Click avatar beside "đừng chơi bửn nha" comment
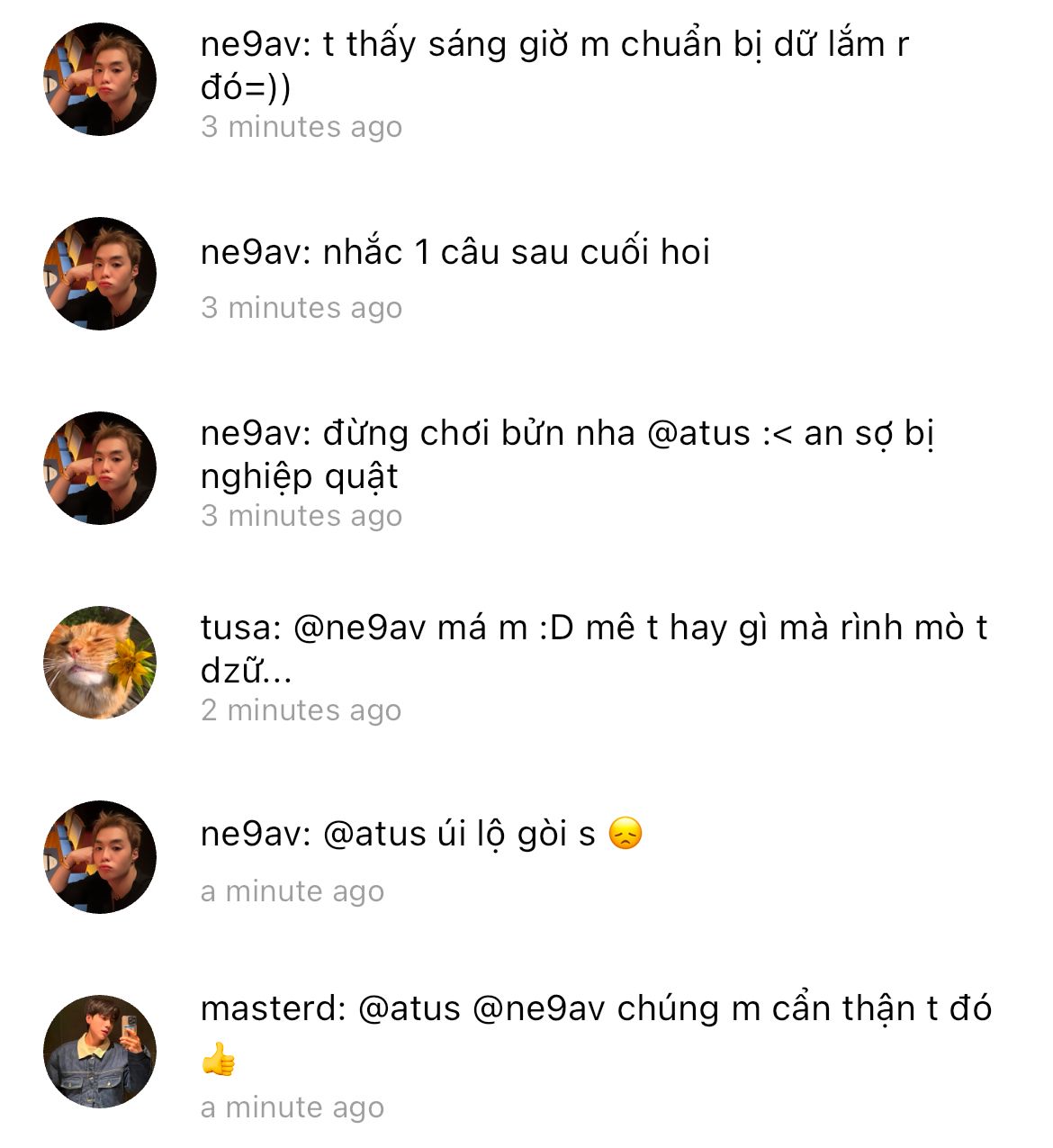Screen dimensions: 1053x1148 [x=100, y=468]
